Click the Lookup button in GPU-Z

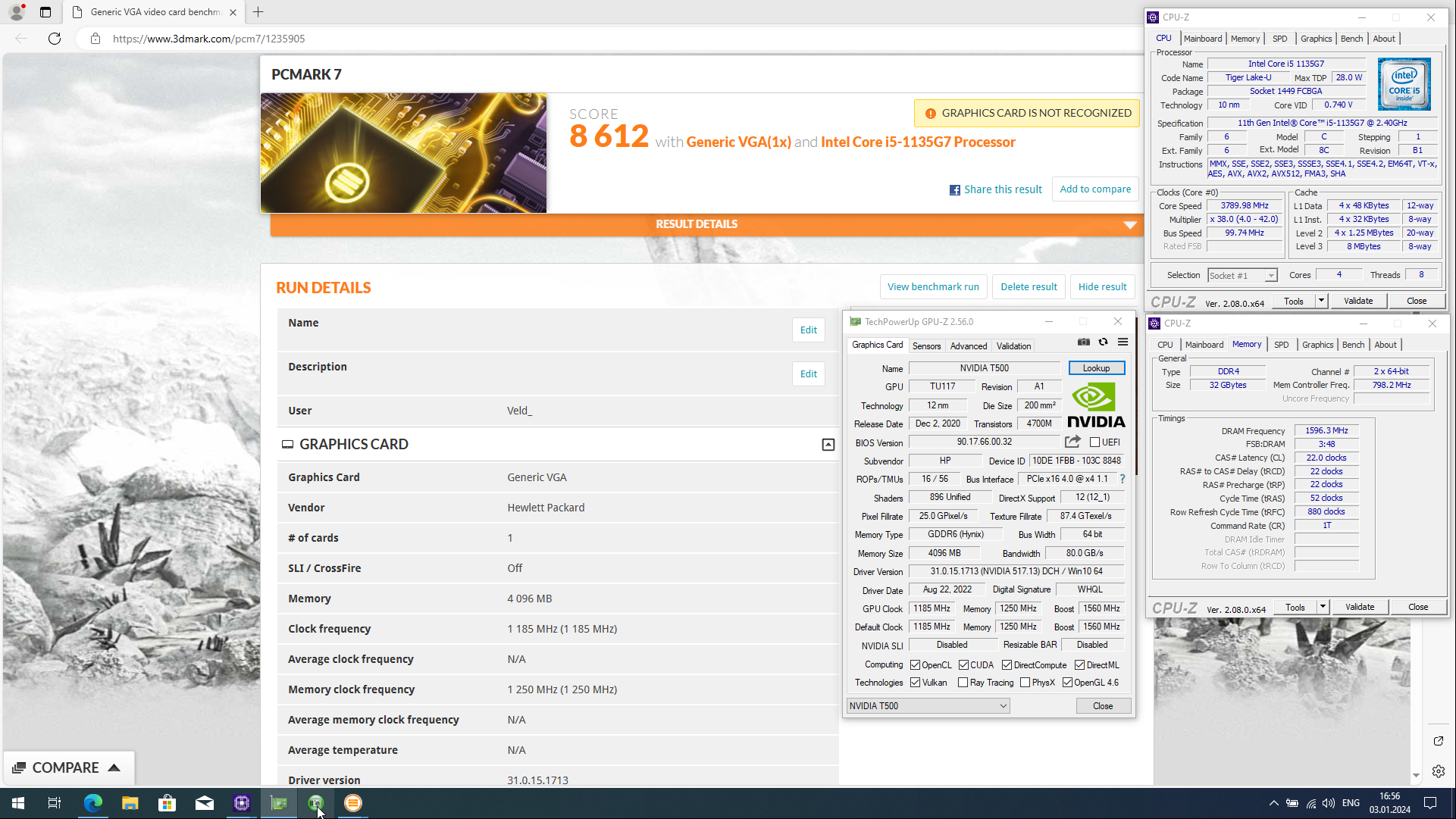click(1096, 368)
